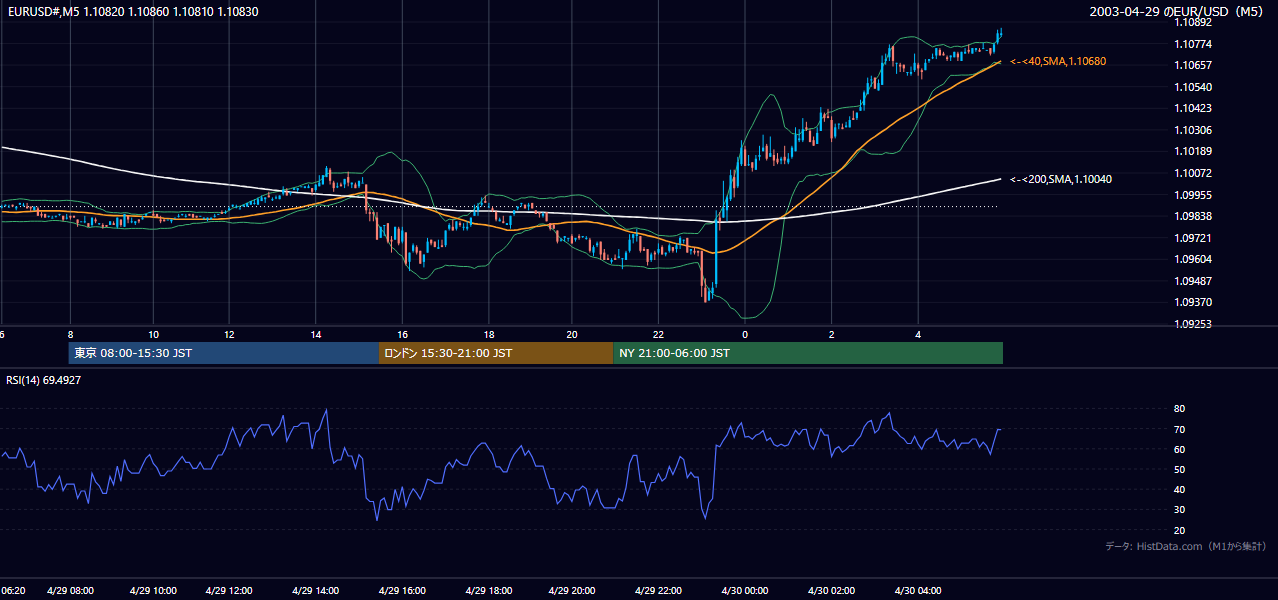Click price axis value 1.10657
This screenshot has height=600, width=1278.
1192,65
